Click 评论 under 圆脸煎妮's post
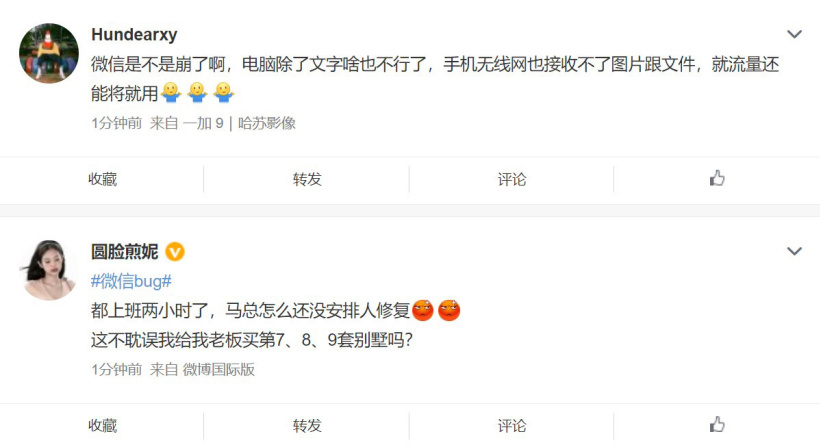The width and height of the screenshot is (820, 445). 511,426
